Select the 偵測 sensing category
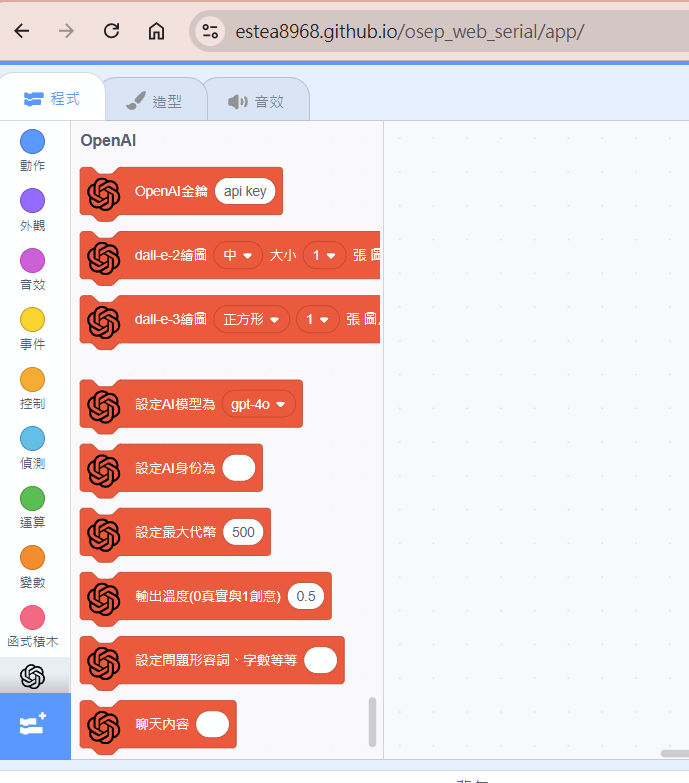The image size is (689, 783). pyautogui.click(x=32, y=448)
